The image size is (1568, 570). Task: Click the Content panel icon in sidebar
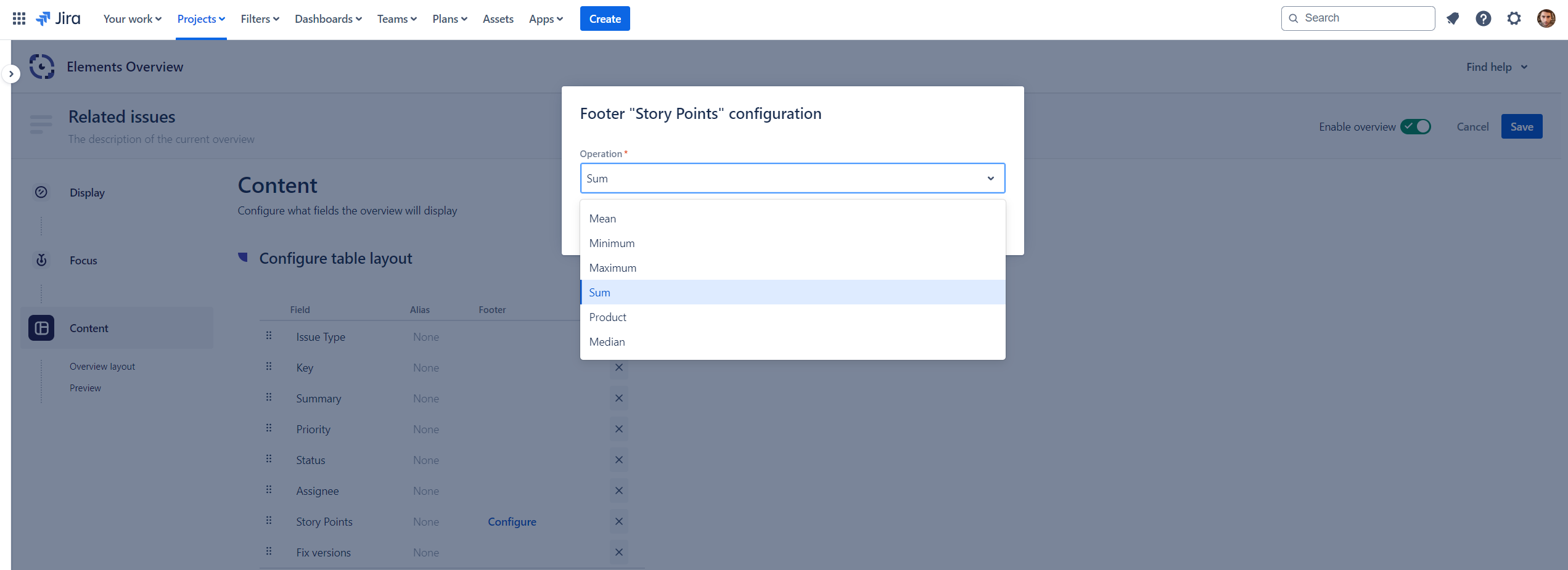(41, 328)
